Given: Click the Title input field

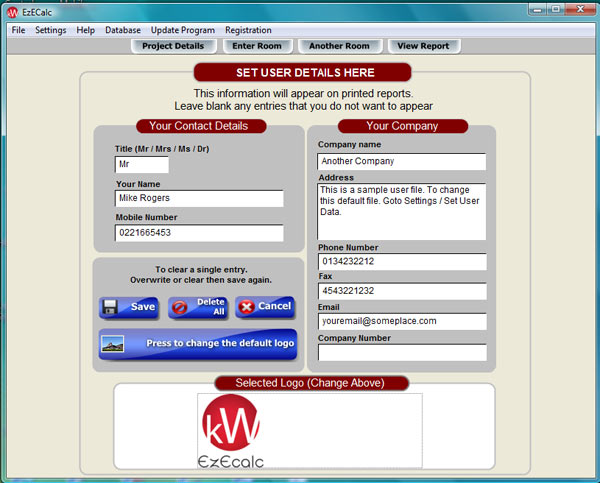Looking at the screenshot, I should (x=141, y=165).
